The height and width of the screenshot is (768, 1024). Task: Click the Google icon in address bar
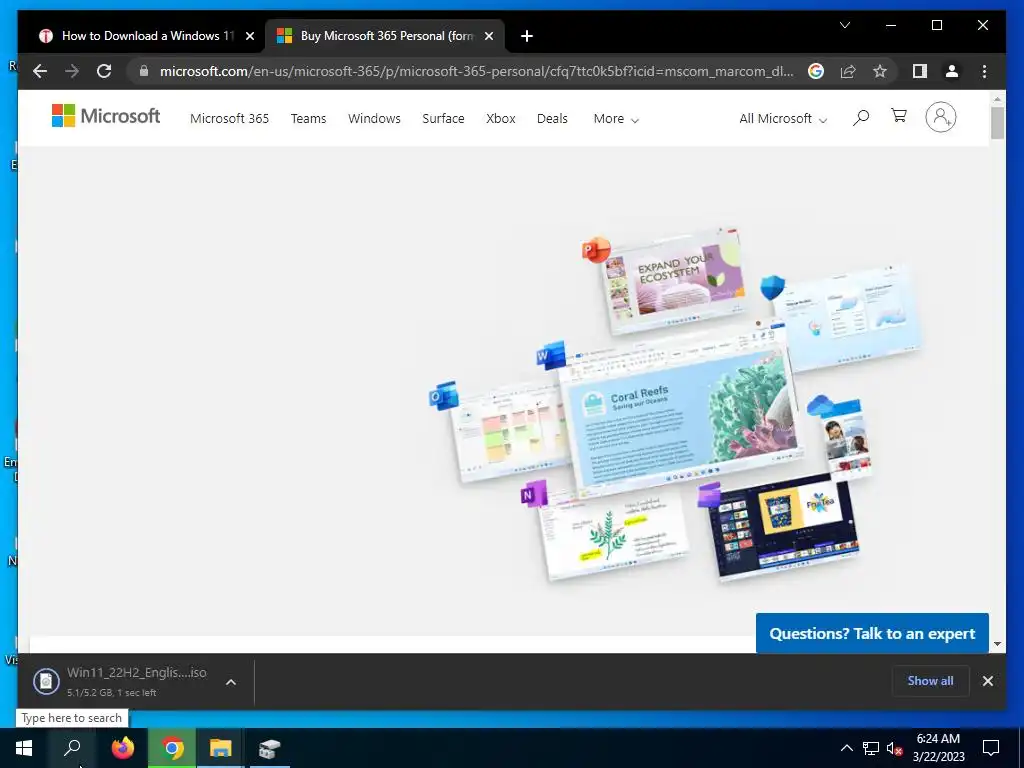(x=816, y=71)
